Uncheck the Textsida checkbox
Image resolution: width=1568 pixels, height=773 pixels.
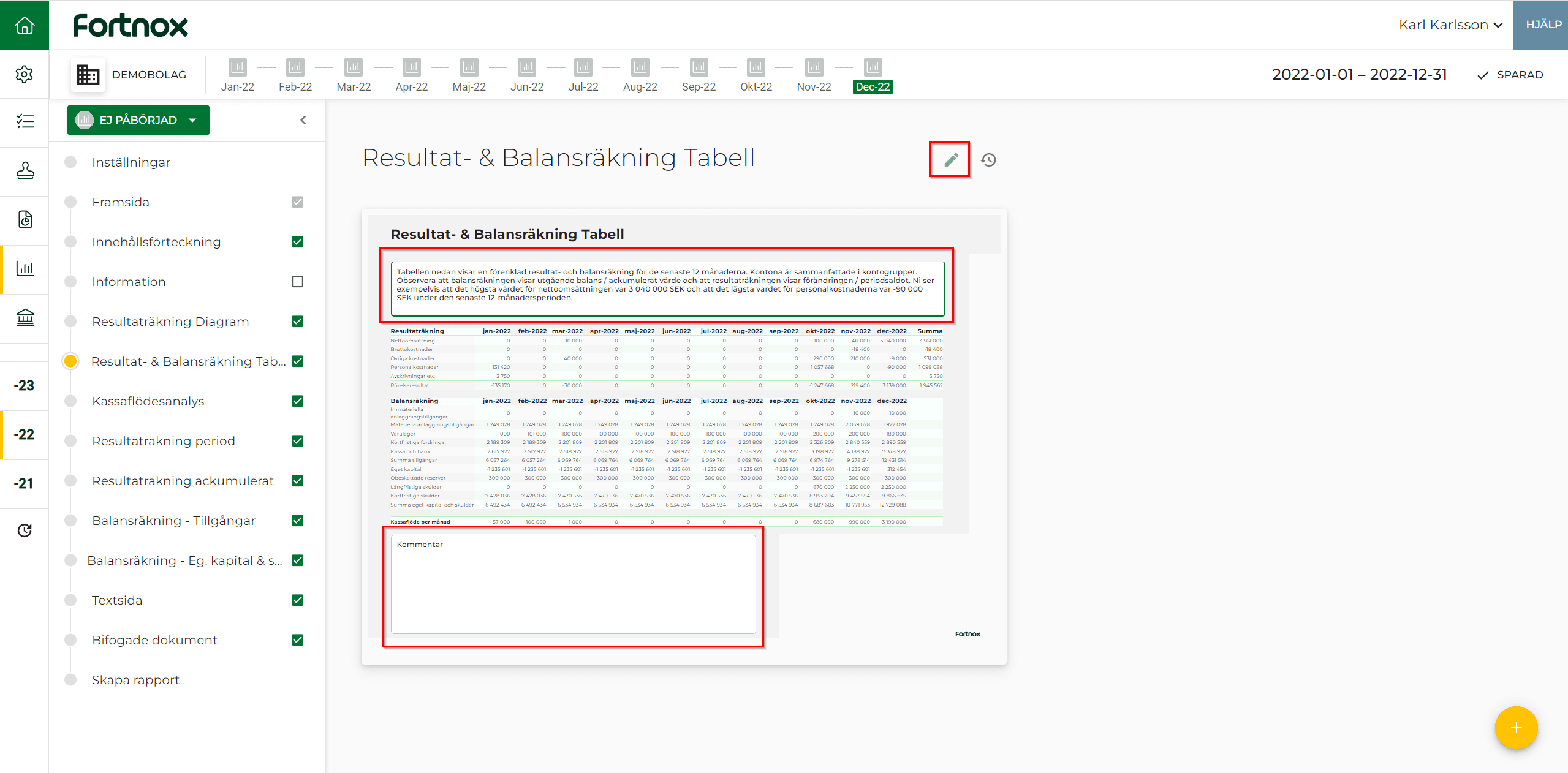[x=298, y=600]
